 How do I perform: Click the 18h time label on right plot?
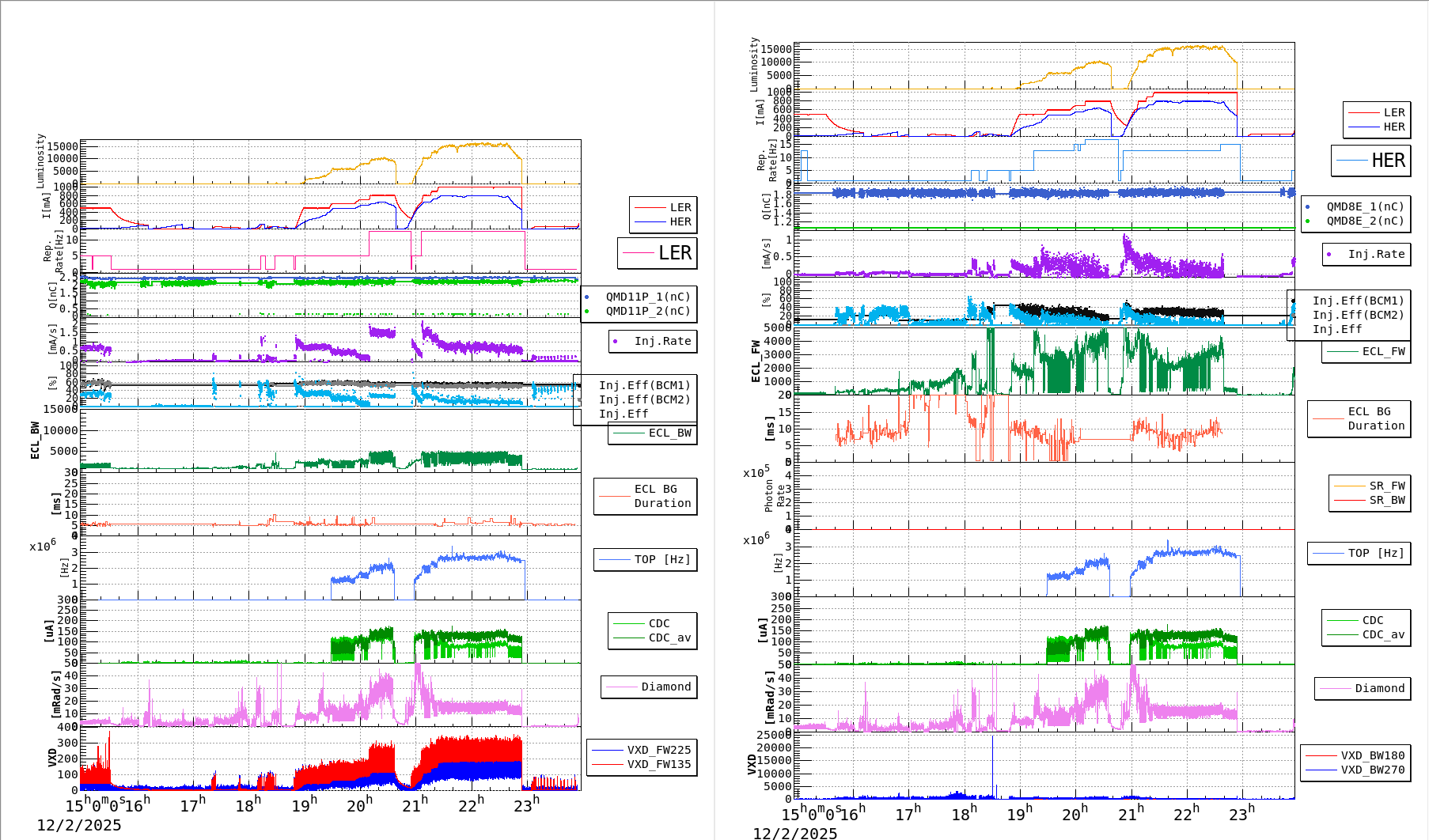click(x=964, y=813)
